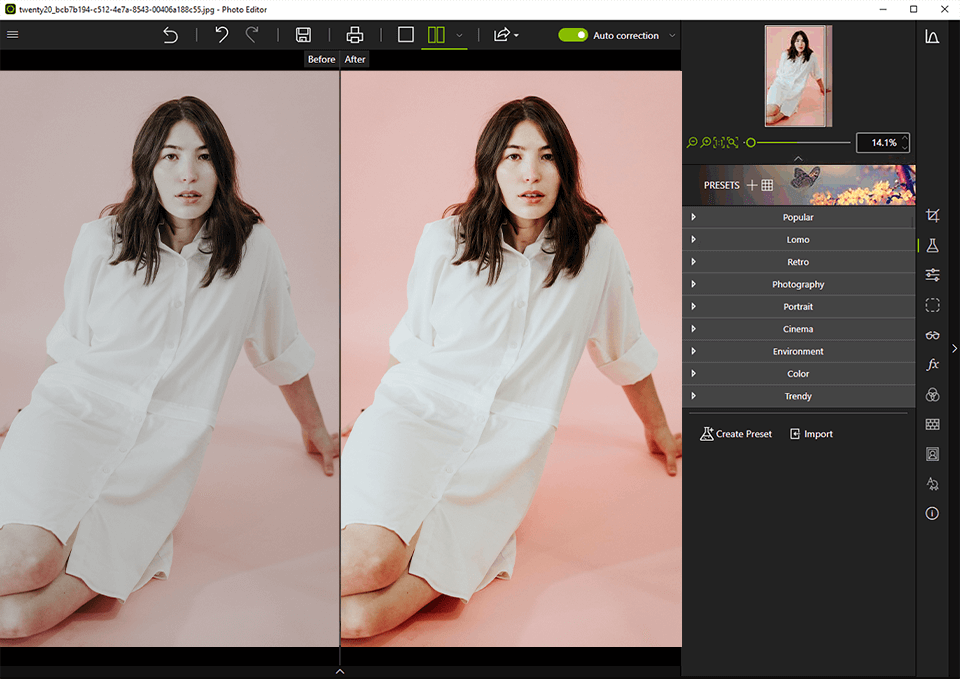Click the Print icon in toolbar
Screen dimensions: 960x679
(355, 35)
